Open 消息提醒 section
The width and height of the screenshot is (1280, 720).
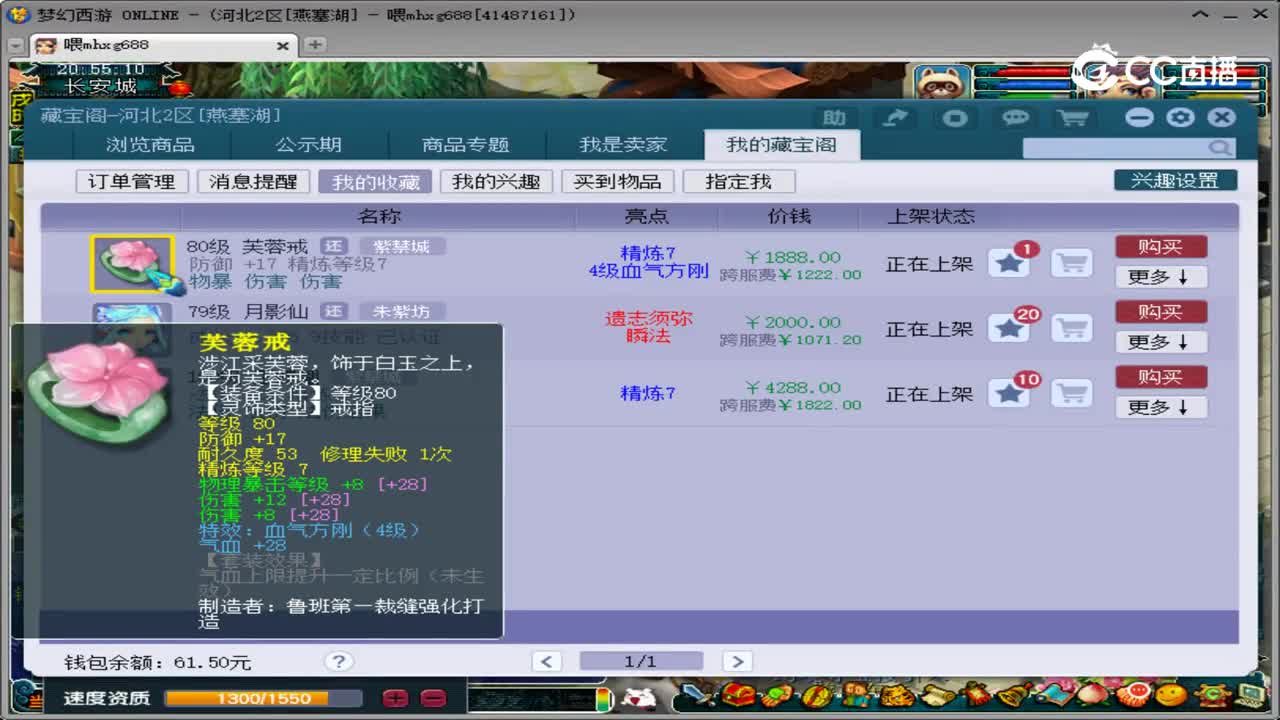point(253,181)
